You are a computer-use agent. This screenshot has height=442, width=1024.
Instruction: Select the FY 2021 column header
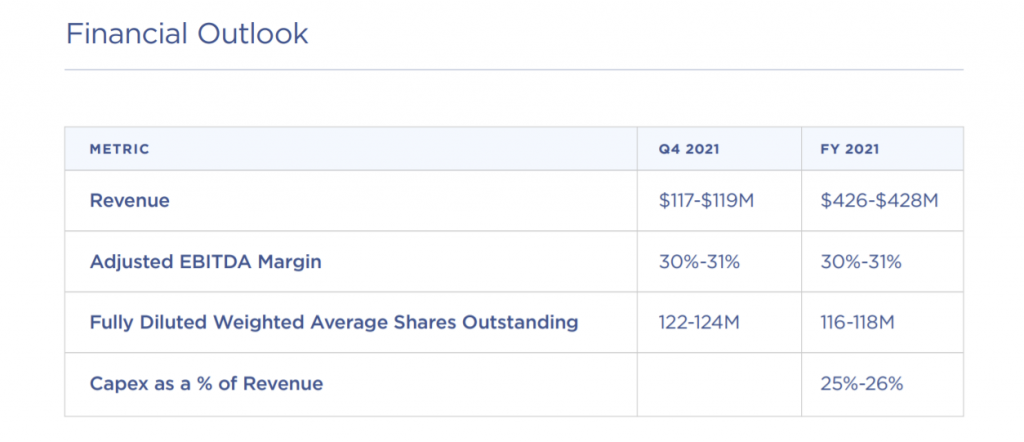point(850,149)
